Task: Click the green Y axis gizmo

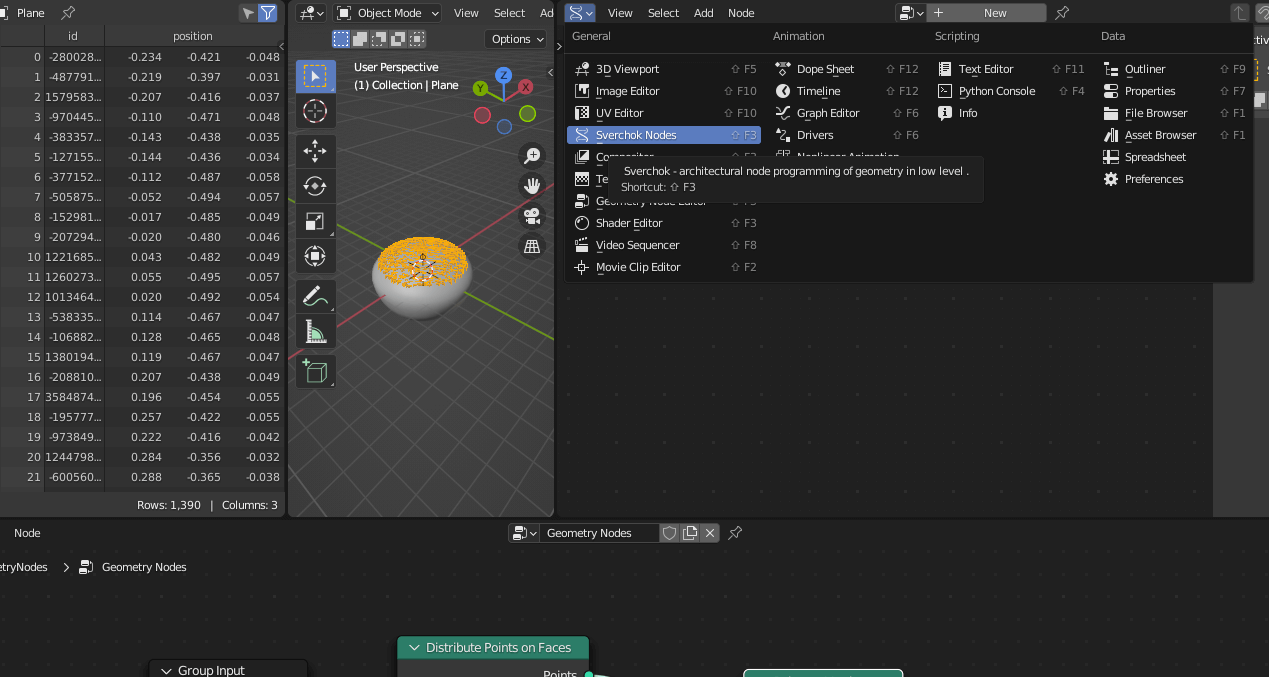Action: click(x=481, y=88)
